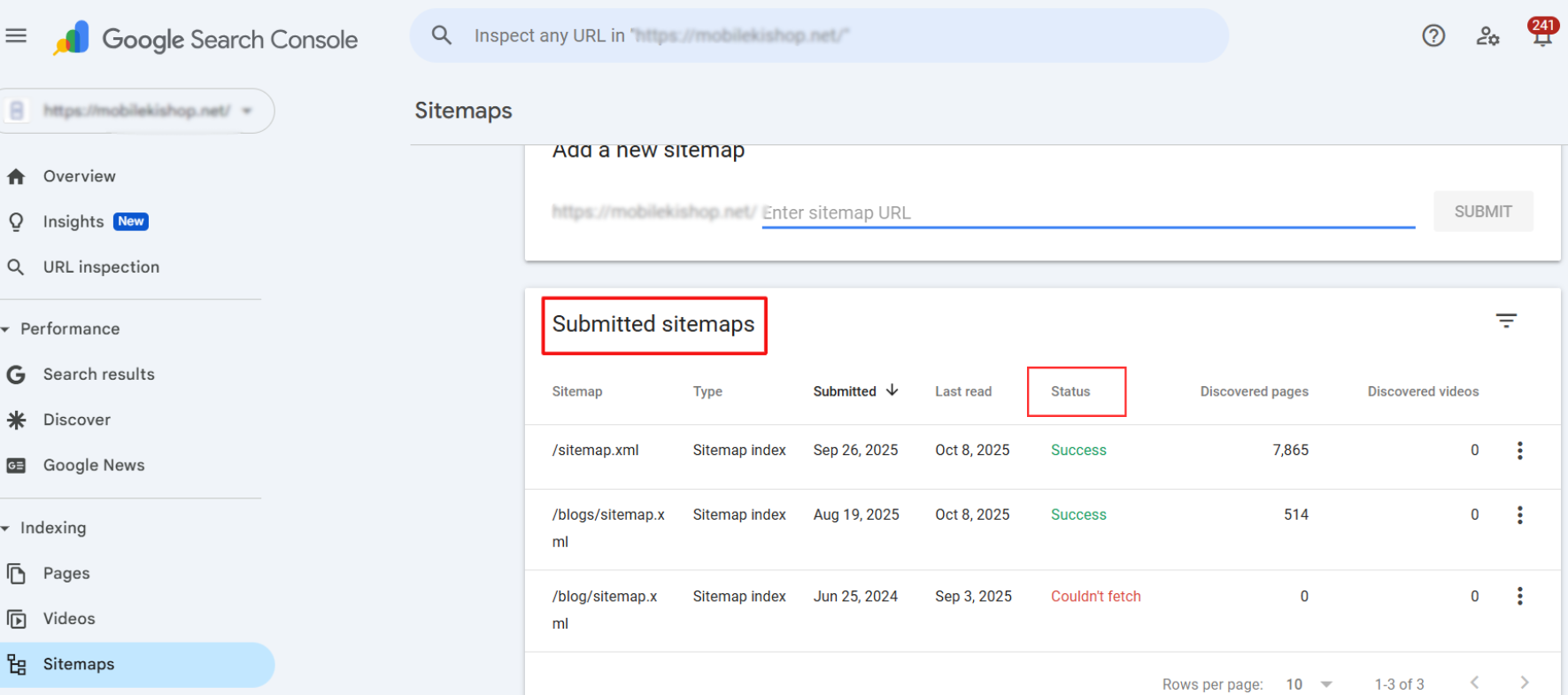The height and width of the screenshot is (695, 1568).
Task: Open more options for /blogs/sitemap.xml row
Action: (x=1519, y=515)
